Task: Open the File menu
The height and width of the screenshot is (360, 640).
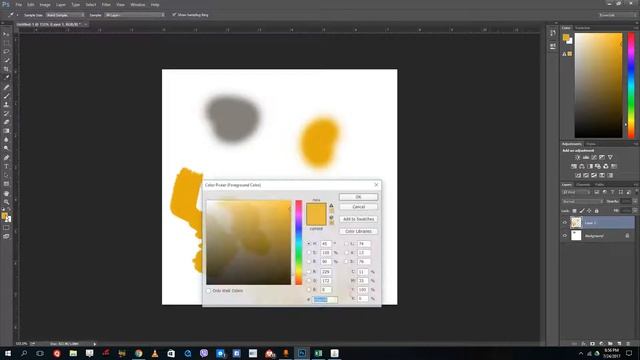Action: (x=18, y=4)
